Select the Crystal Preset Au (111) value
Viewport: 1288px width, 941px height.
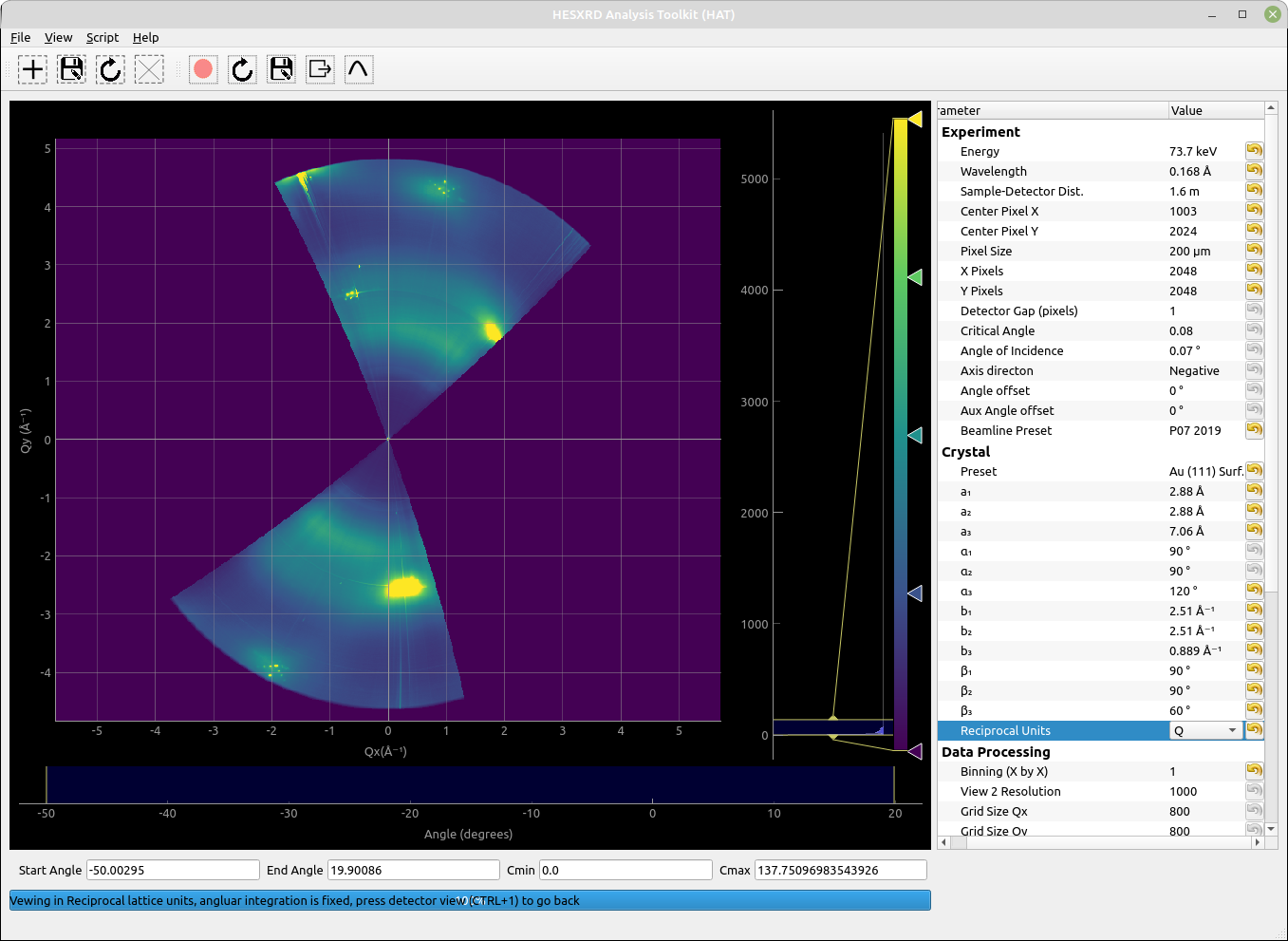click(x=1205, y=471)
